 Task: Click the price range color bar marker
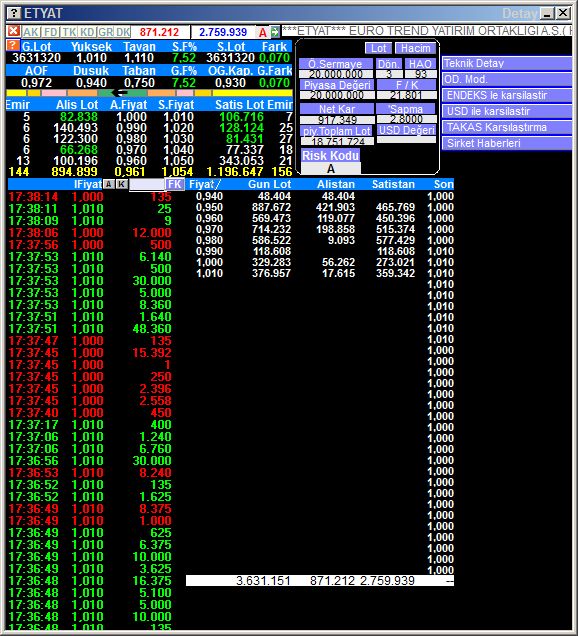pos(120,92)
